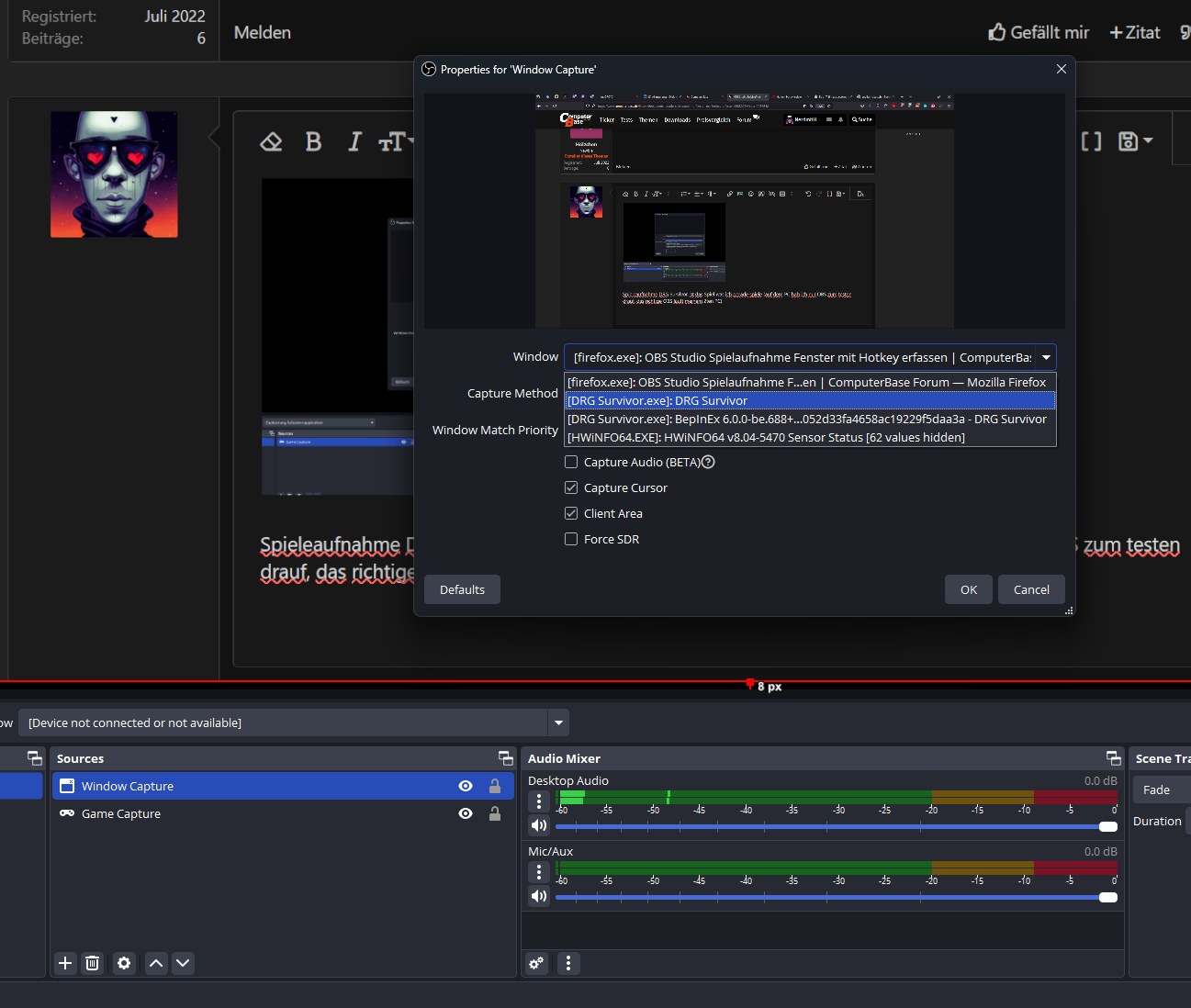
Task: Lock the Game Capture source
Action: pyautogui.click(x=495, y=813)
